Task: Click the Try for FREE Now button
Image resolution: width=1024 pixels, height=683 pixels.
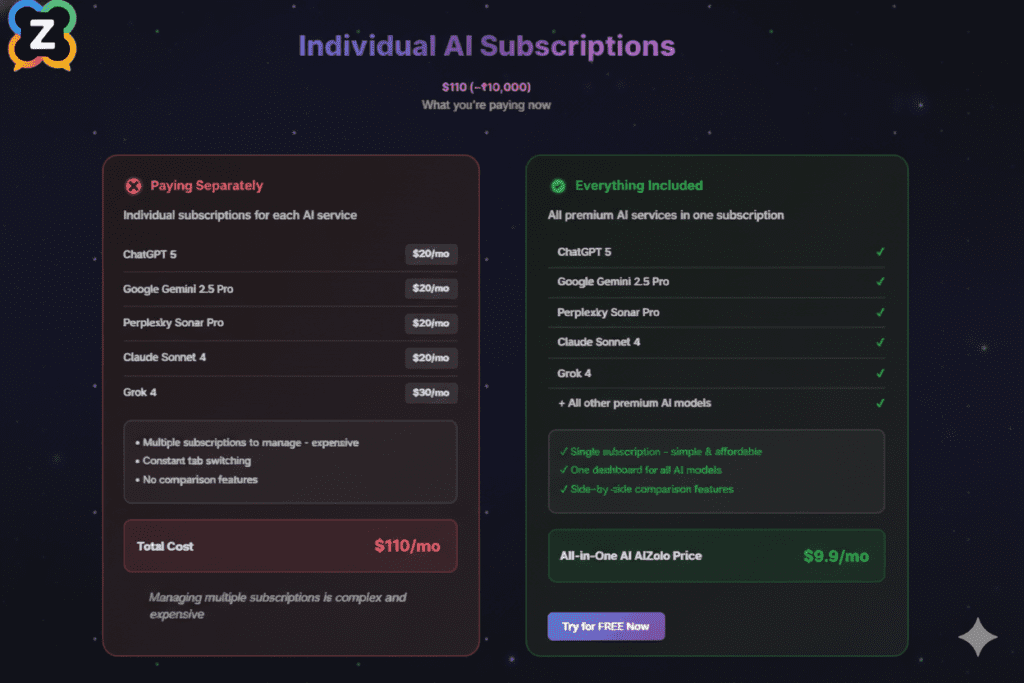Action: (606, 626)
